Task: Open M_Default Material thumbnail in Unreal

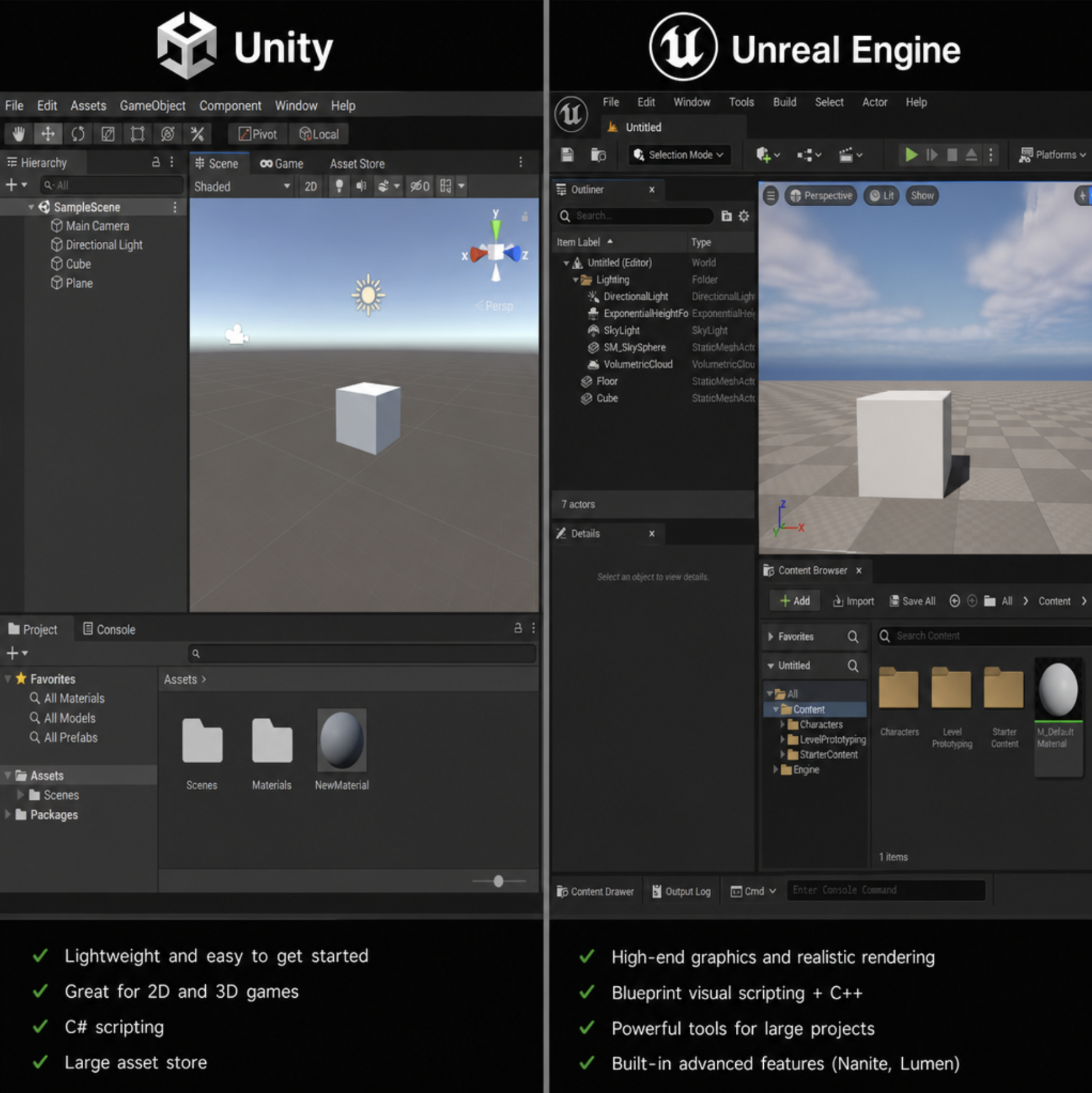Action: click(x=1058, y=689)
